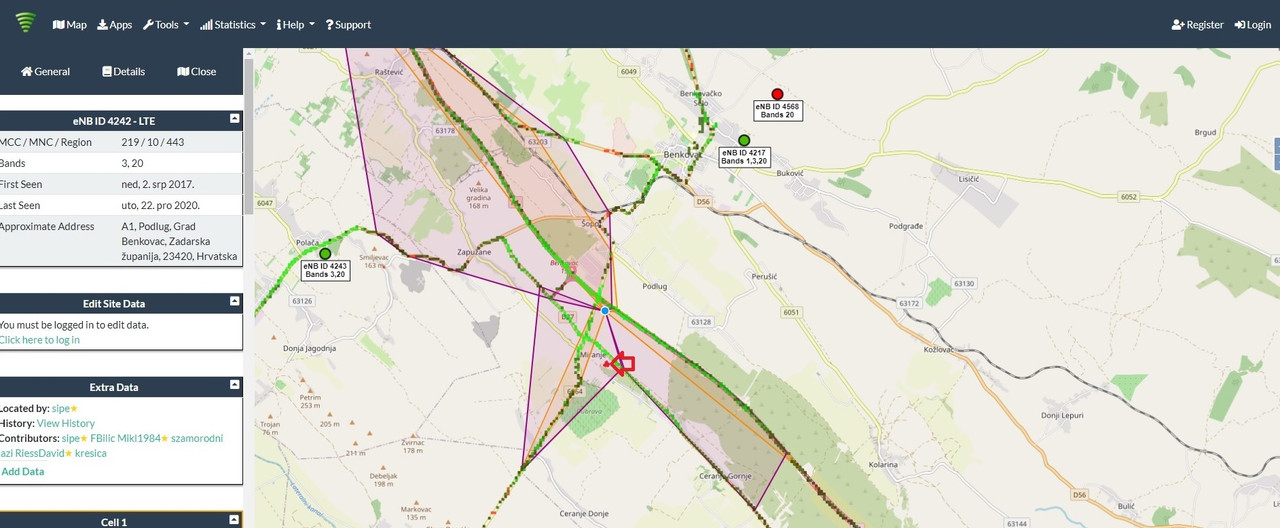Switch to the General tab
1280x528 pixels.
click(46, 72)
